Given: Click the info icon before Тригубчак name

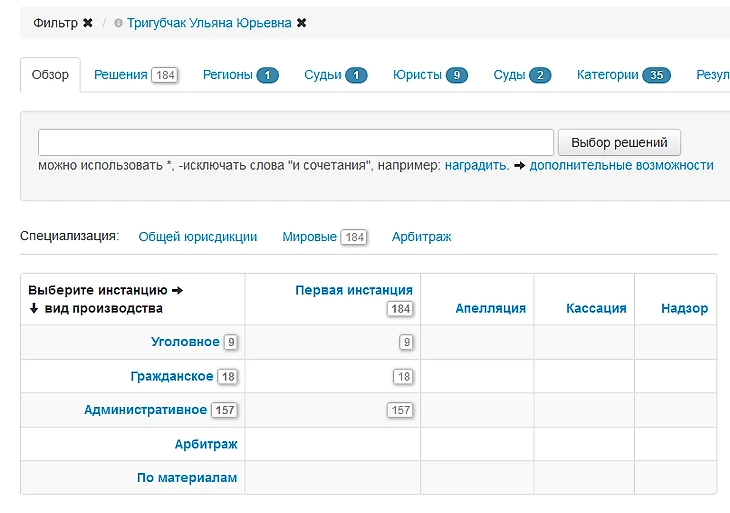Looking at the screenshot, I should pos(118,22).
